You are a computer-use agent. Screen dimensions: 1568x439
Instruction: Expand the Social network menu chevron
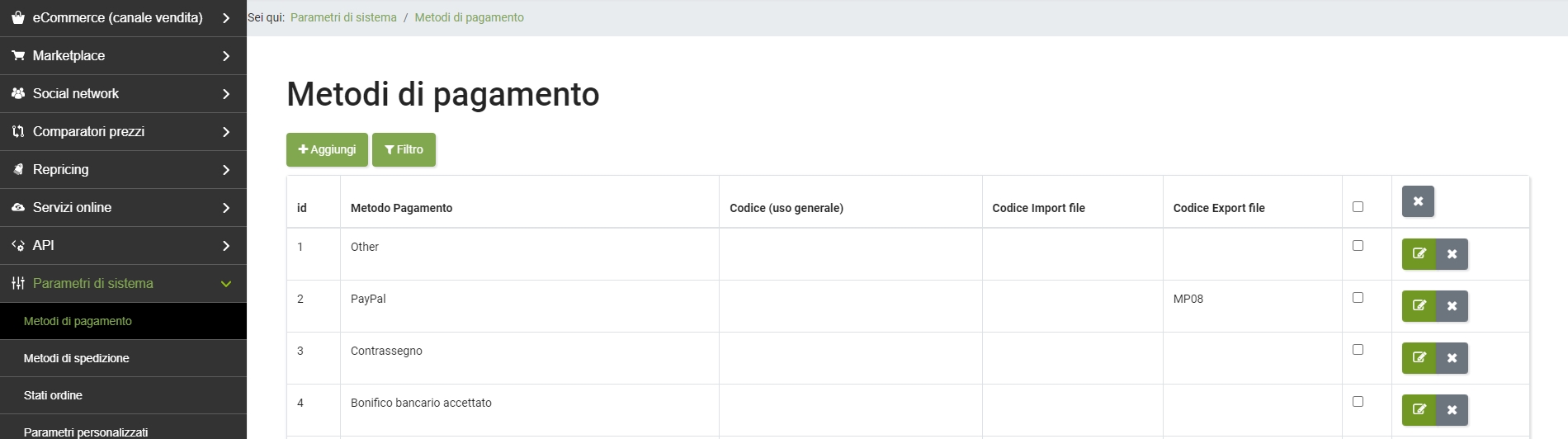pyautogui.click(x=226, y=94)
